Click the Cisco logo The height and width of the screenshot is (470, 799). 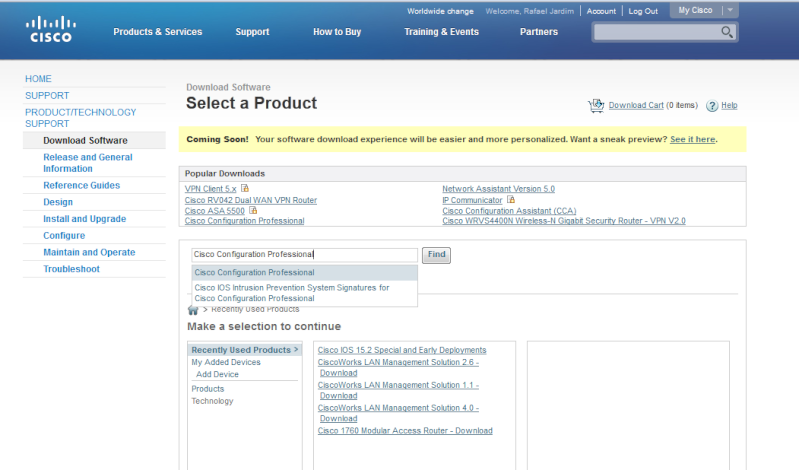pyautogui.click(x=50, y=30)
